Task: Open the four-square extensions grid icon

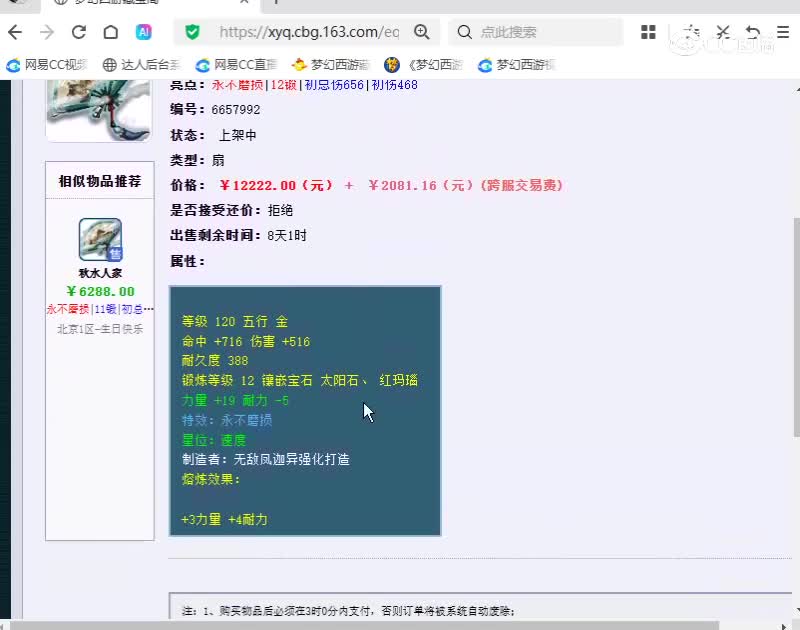Action: coord(648,32)
